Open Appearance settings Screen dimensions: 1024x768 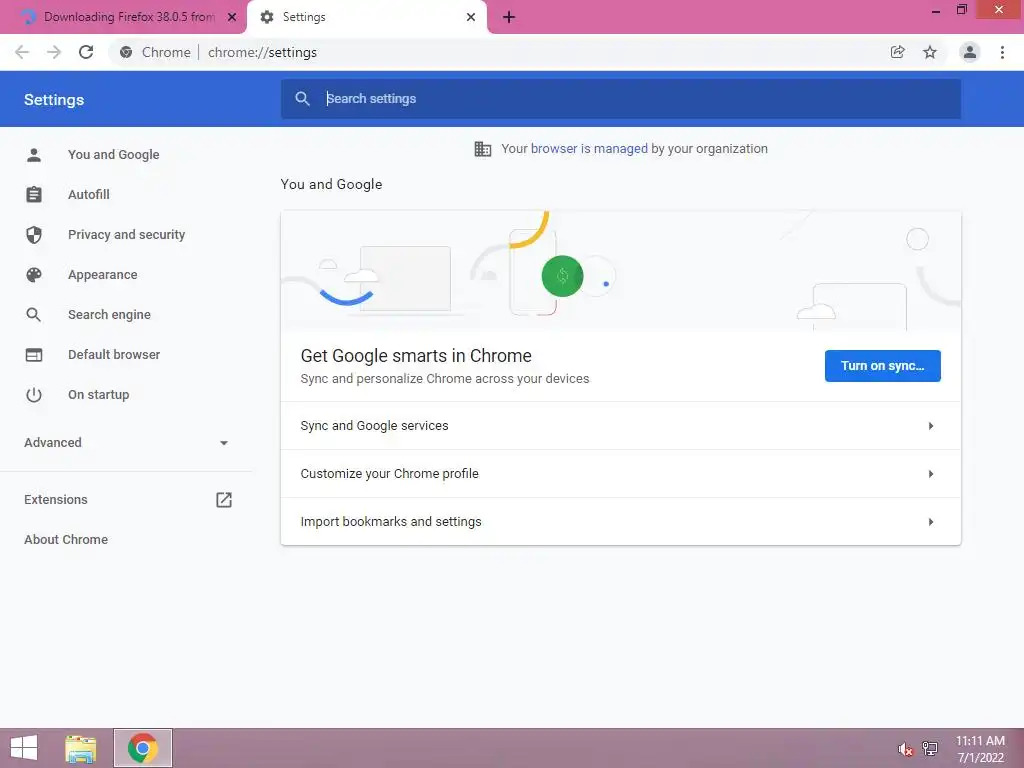(103, 275)
